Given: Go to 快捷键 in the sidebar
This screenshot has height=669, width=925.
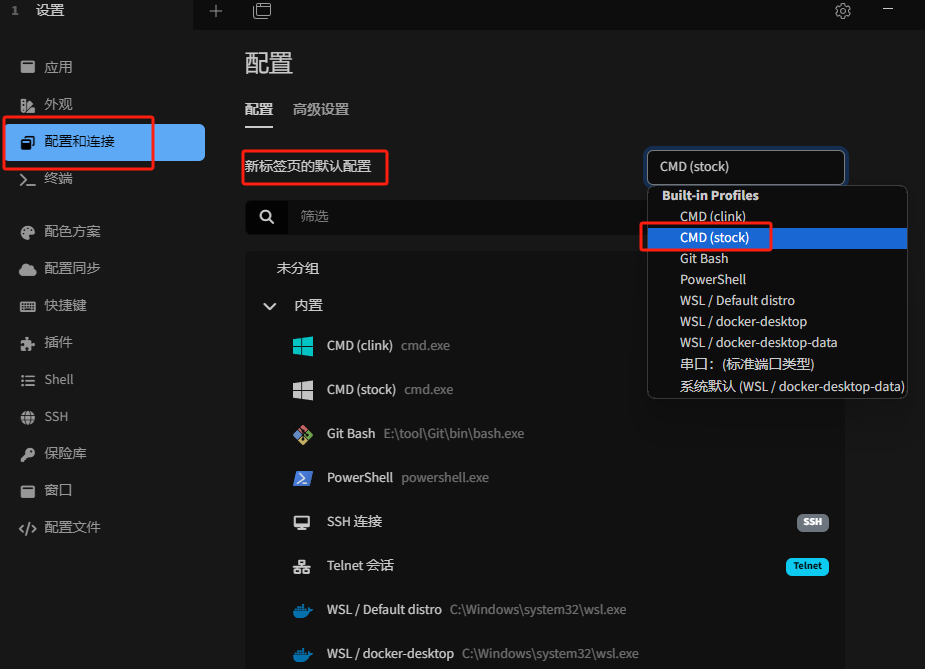Looking at the screenshot, I should tap(65, 305).
